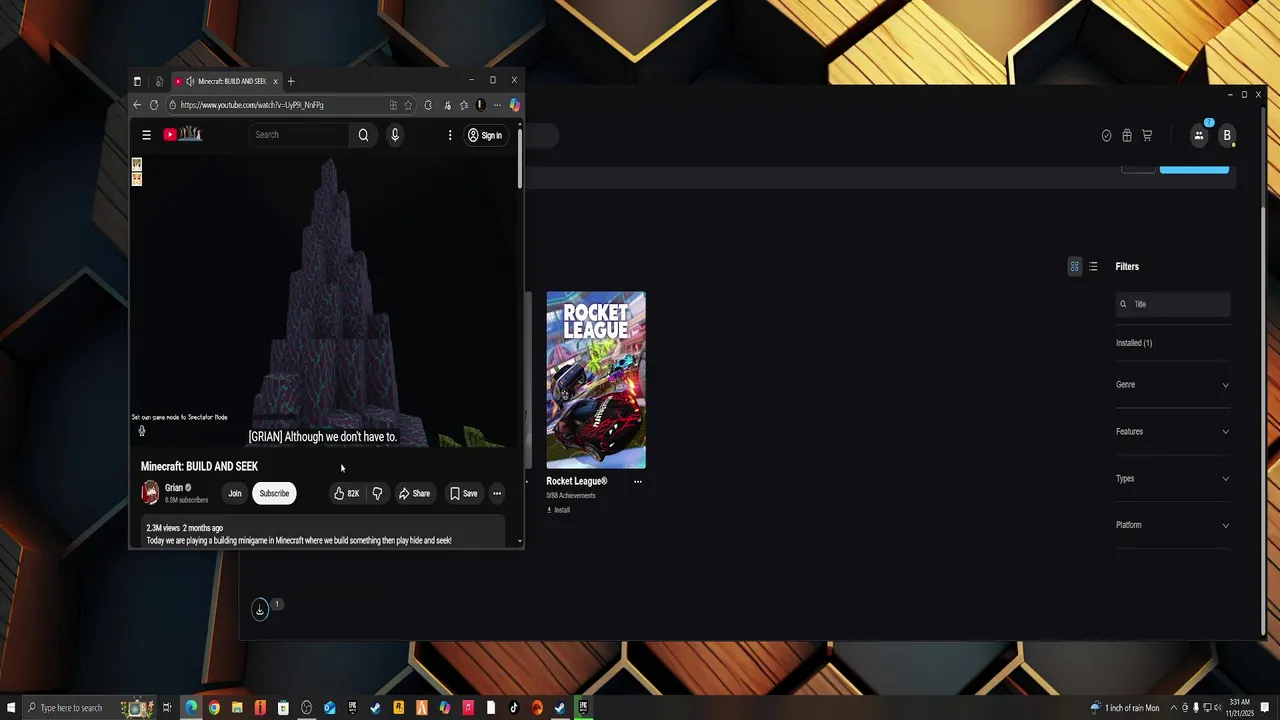This screenshot has height=720, width=1280.
Task: Dislike the Minecraft video
Action: [377, 493]
